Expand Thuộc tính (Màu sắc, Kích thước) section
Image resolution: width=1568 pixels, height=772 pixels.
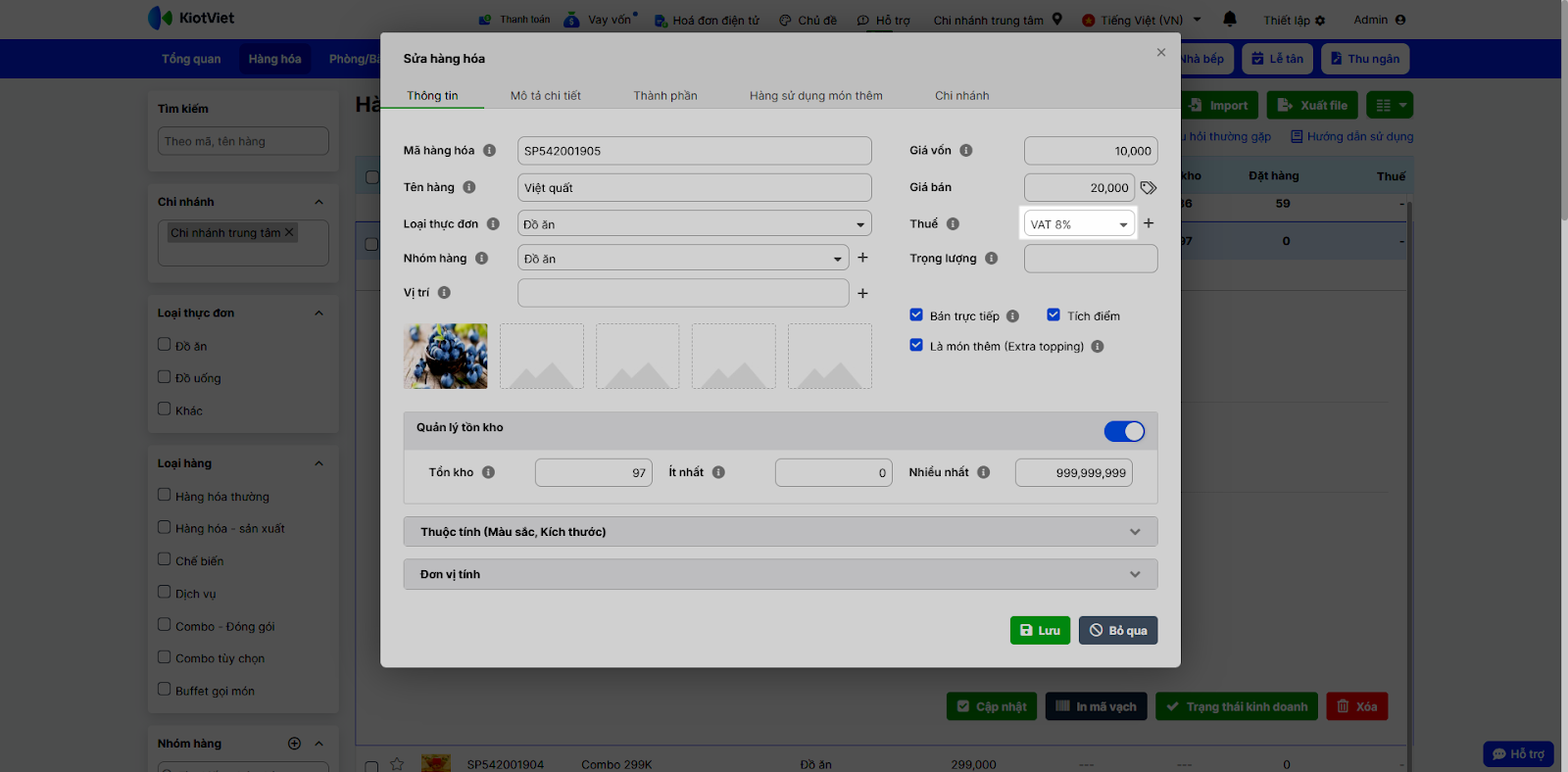pyautogui.click(x=780, y=532)
